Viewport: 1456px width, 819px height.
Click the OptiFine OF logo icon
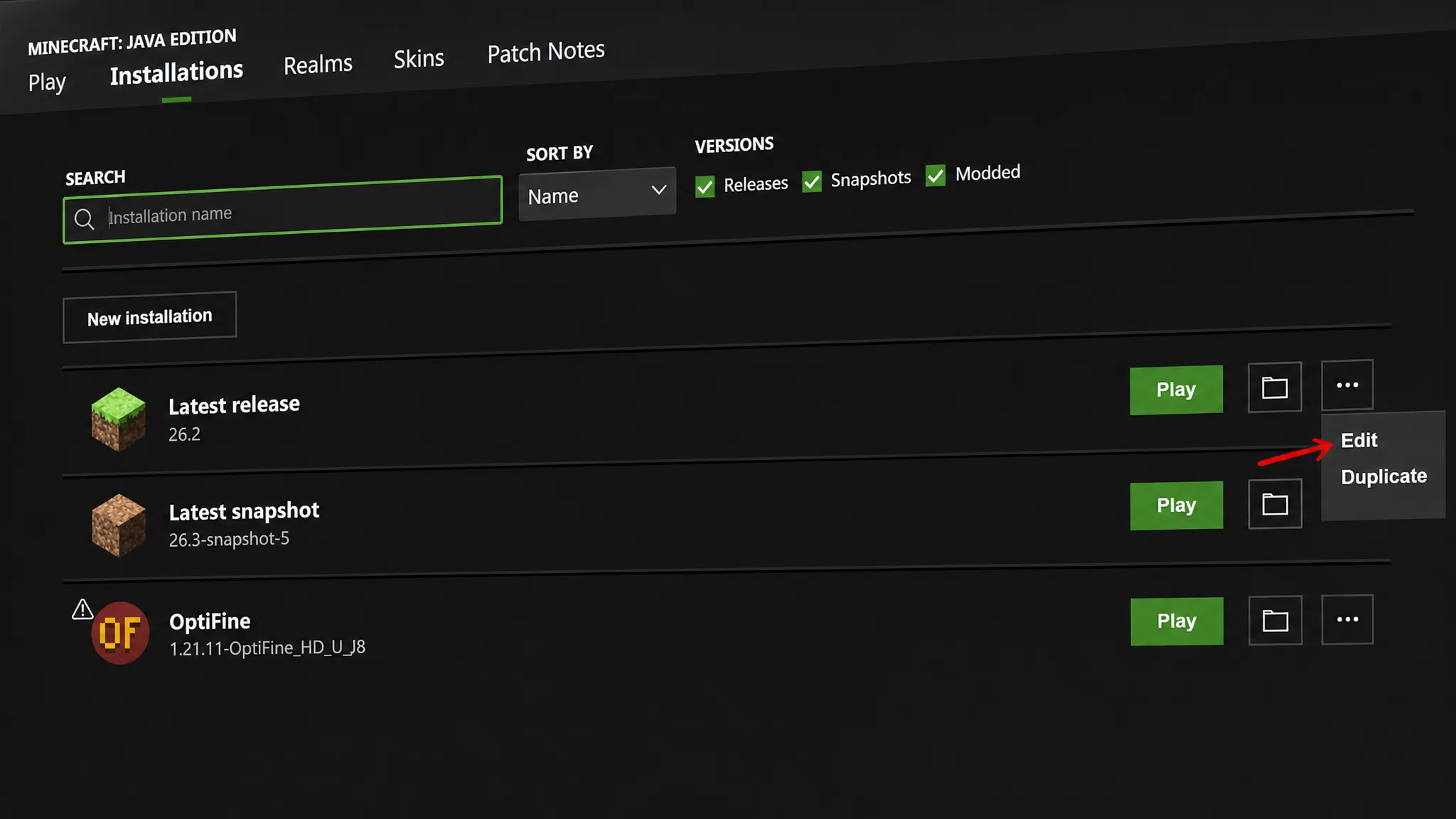click(x=120, y=633)
